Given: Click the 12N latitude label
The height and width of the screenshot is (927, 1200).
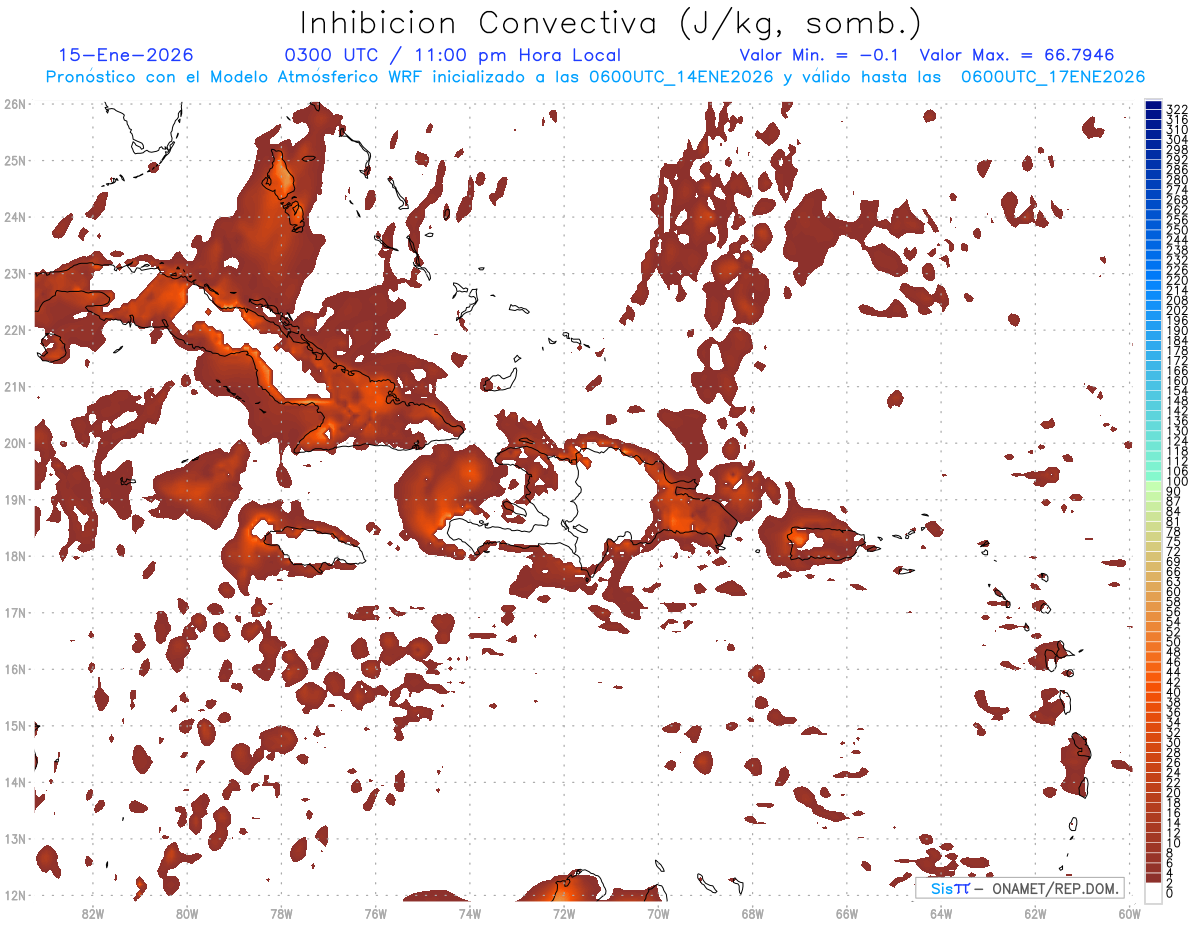Looking at the screenshot, I should (x=15, y=894).
